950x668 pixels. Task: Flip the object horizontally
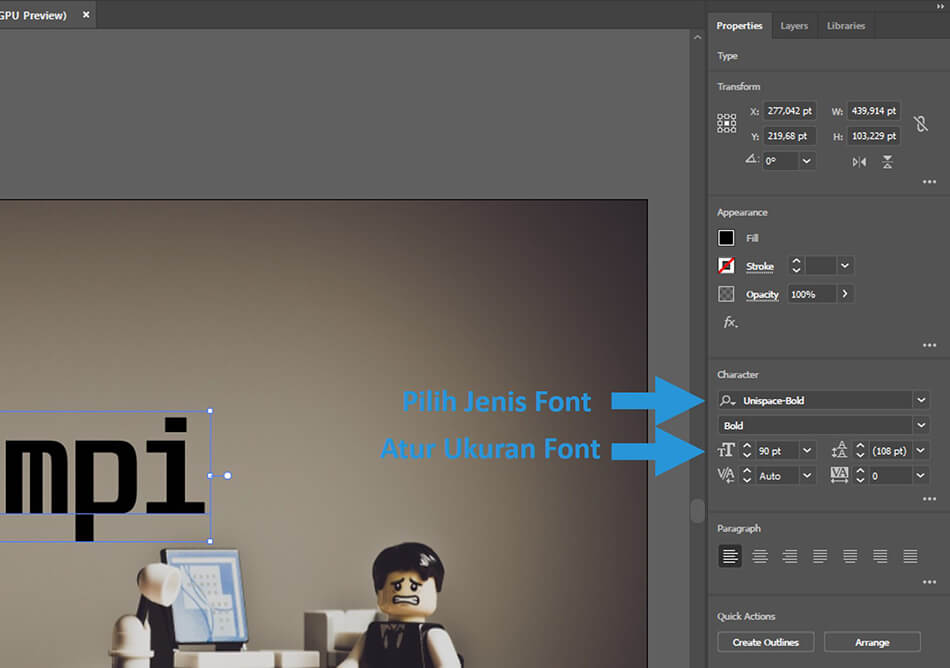tap(859, 162)
